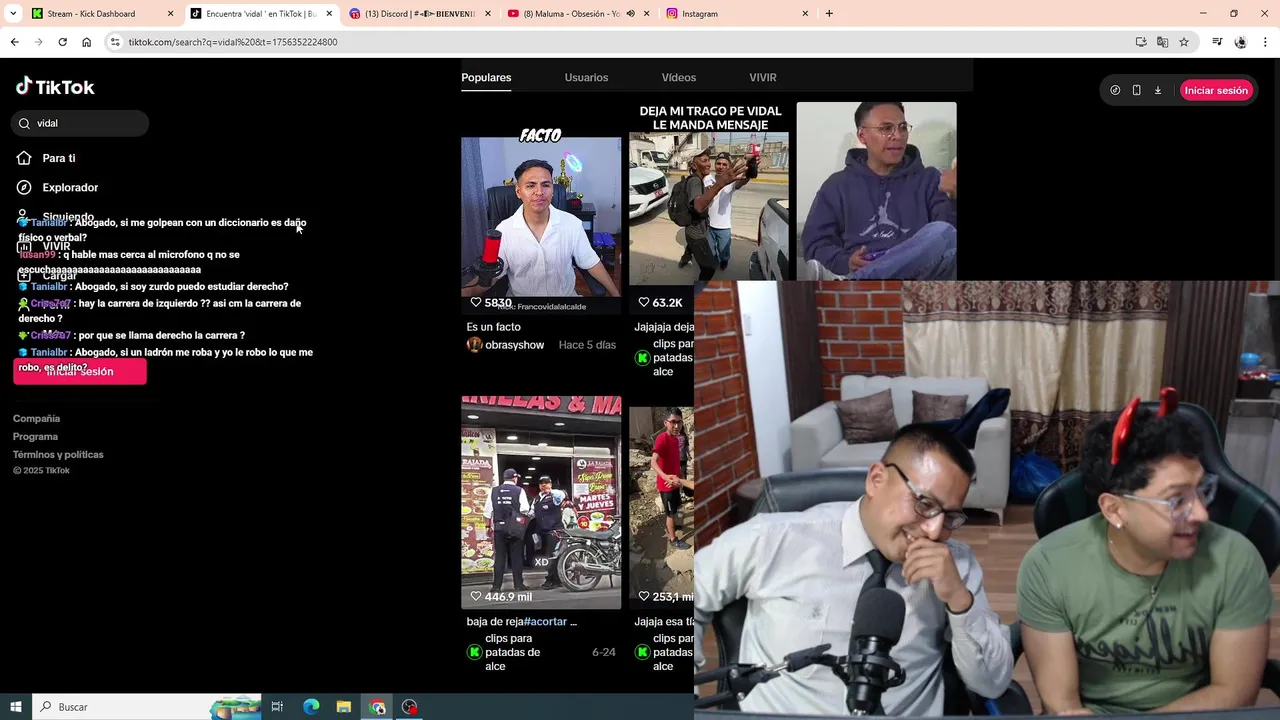Click the Windows taskbar Buscar search box
1280x720 pixels.
tap(147, 707)
